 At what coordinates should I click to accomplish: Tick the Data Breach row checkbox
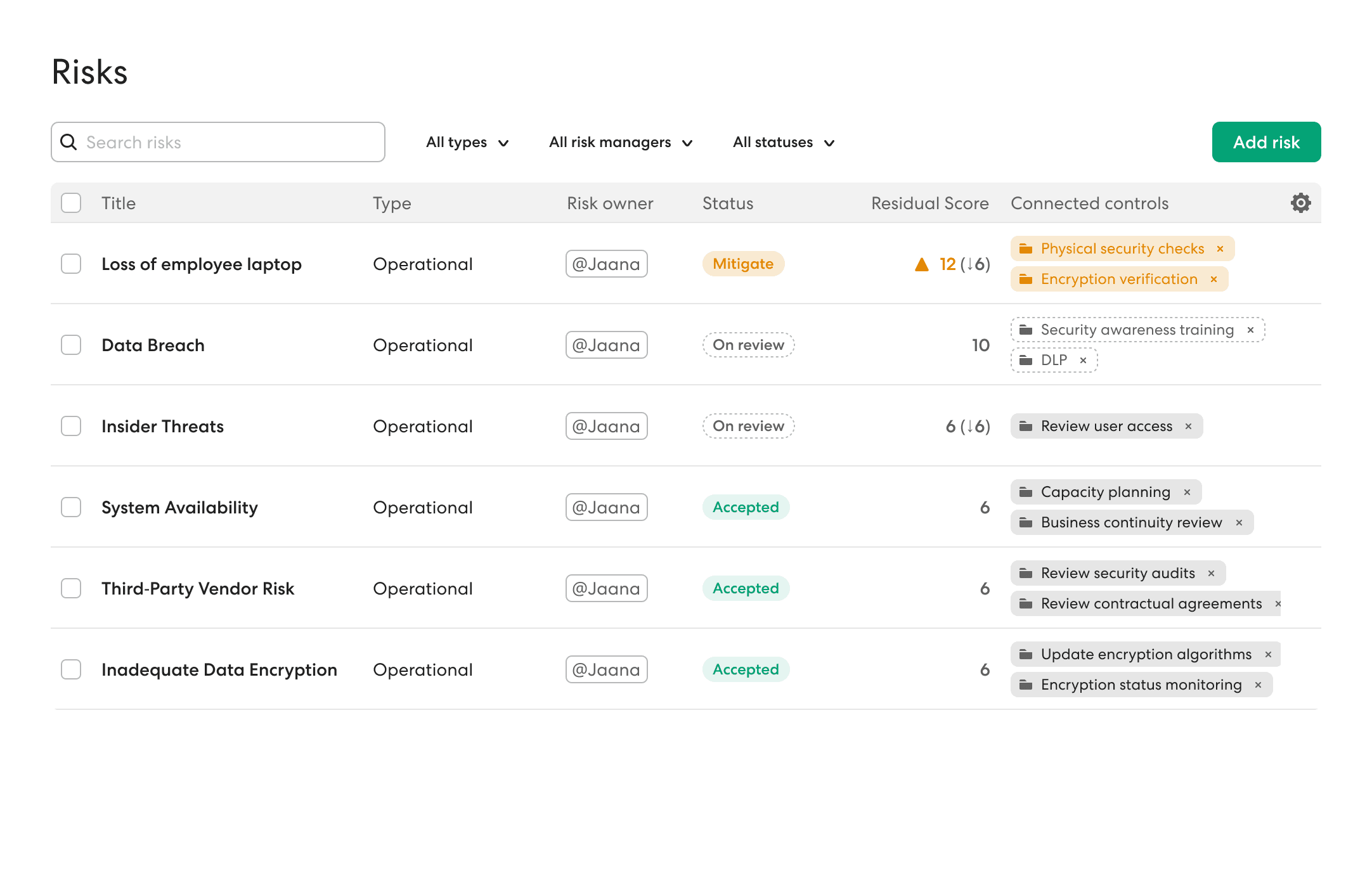(x=71, y=345)
